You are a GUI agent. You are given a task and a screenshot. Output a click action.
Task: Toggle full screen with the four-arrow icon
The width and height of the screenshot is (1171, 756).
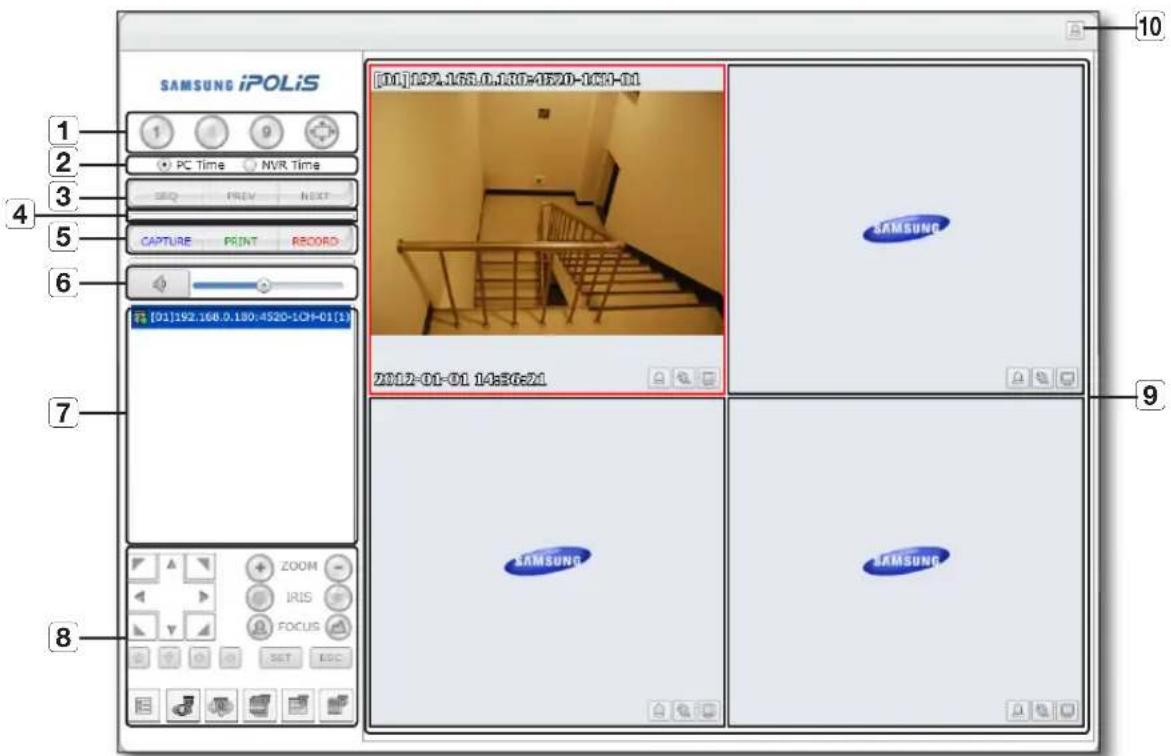pyautogui.click(x=322, y=132)
